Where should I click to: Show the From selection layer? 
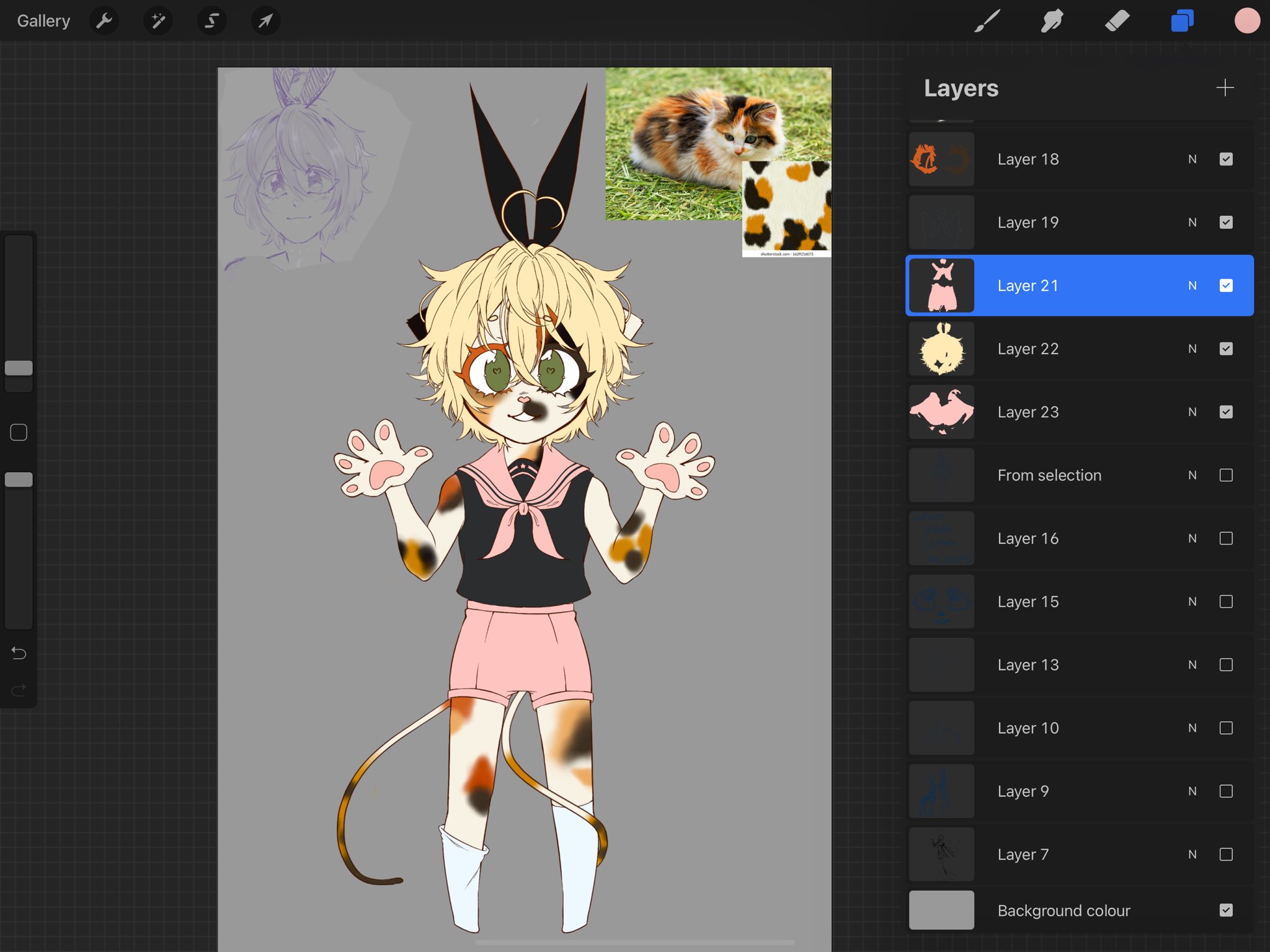(1225, 476)
